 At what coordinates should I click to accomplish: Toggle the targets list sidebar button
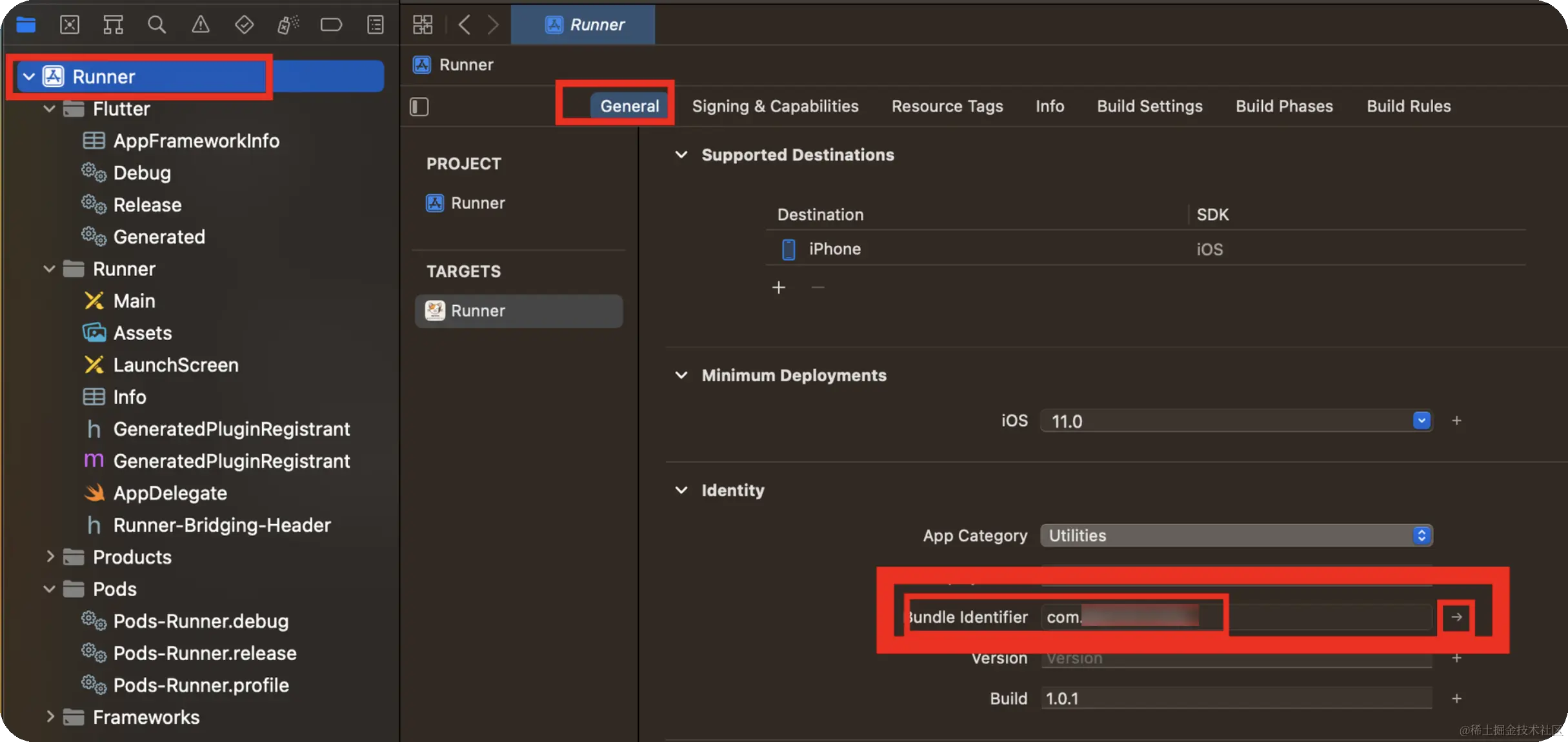[x=419, y=106]
